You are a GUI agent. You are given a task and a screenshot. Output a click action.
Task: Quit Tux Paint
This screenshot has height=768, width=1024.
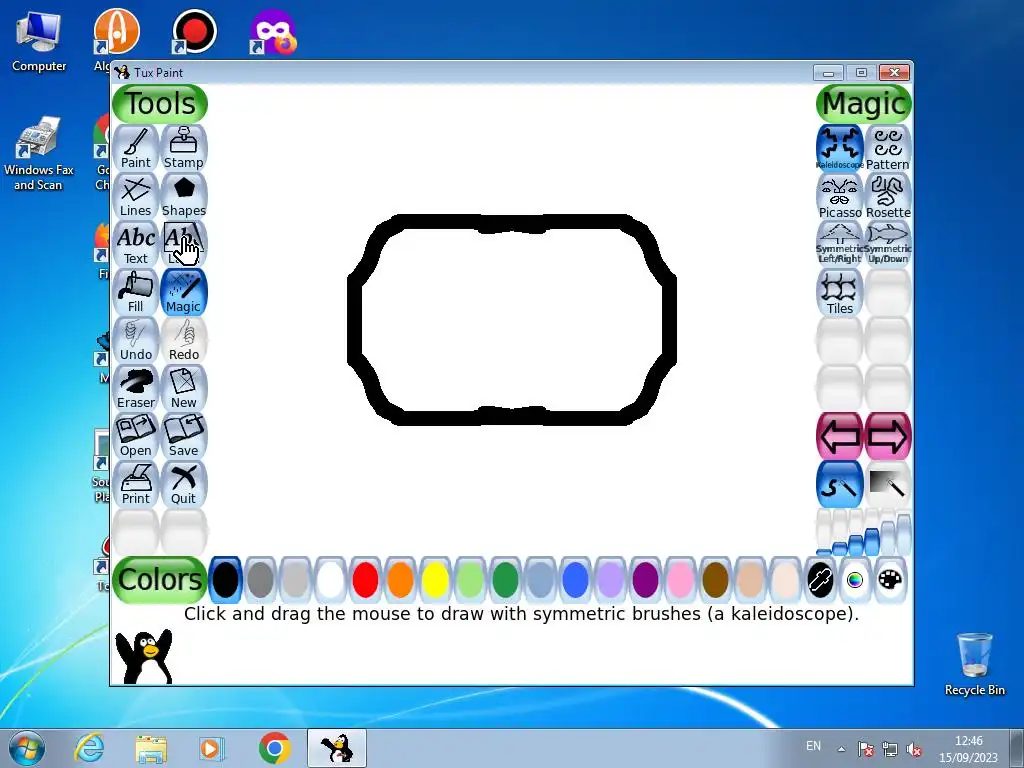184,484
